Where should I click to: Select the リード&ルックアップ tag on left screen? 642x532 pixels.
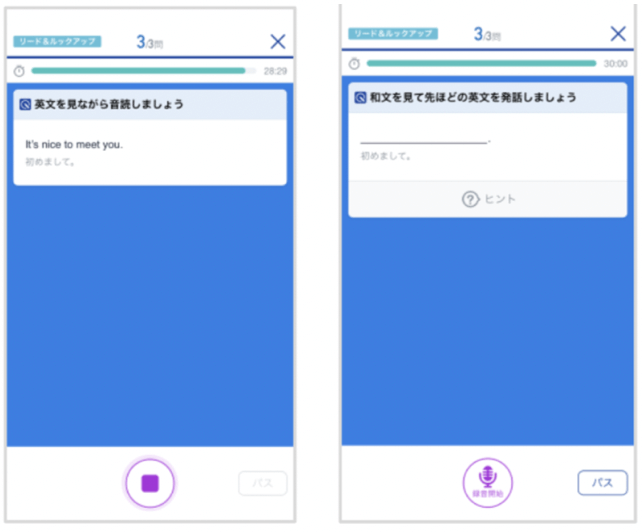point(57,41)
